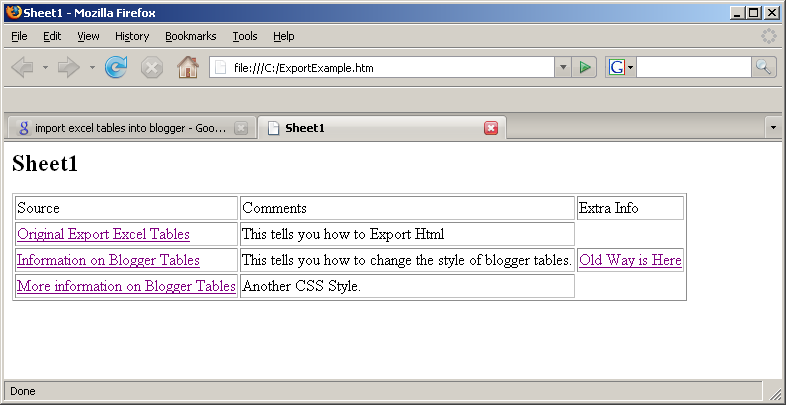The height and width of the screenshot is (405, 786).
Task: Open the Back history dropdown arrow
Action: point(45,67)
